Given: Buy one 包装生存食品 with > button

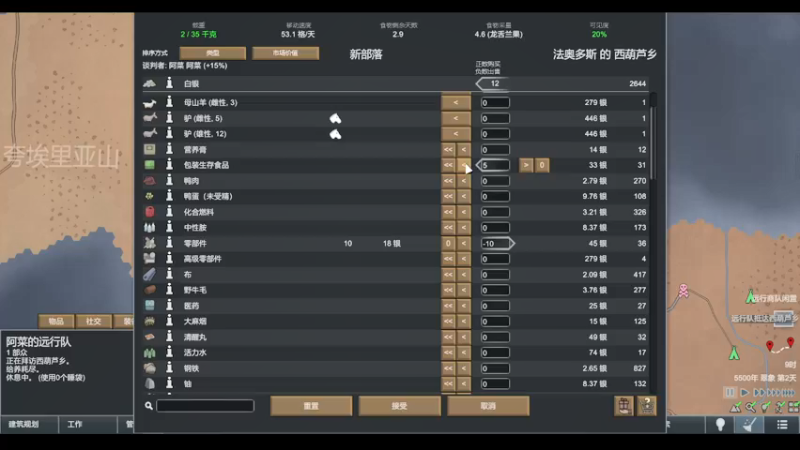Looking at the screenshot, I should pyautogui.click(x=526, y=165).
